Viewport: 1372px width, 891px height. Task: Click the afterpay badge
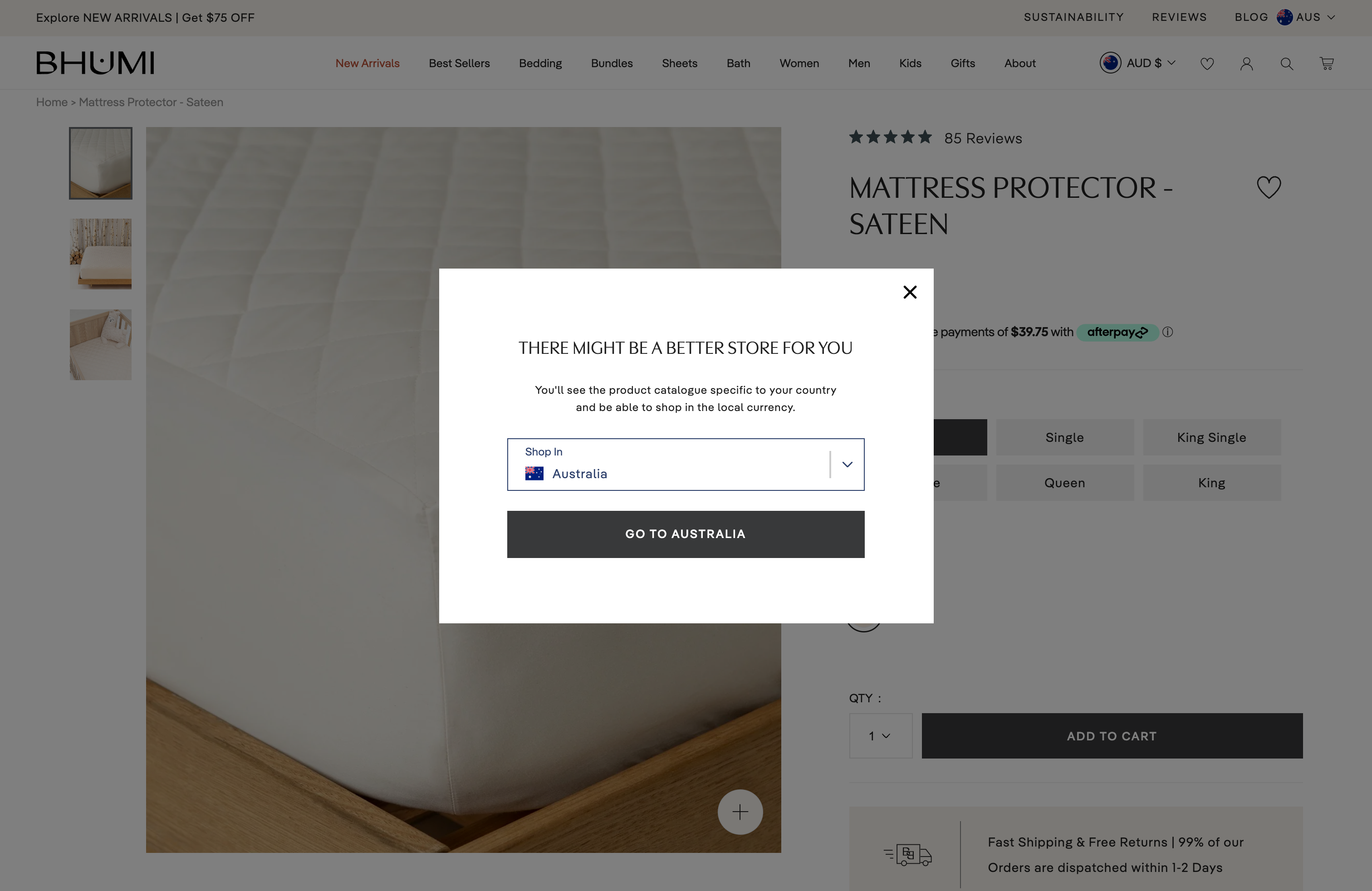point(1117,333)
